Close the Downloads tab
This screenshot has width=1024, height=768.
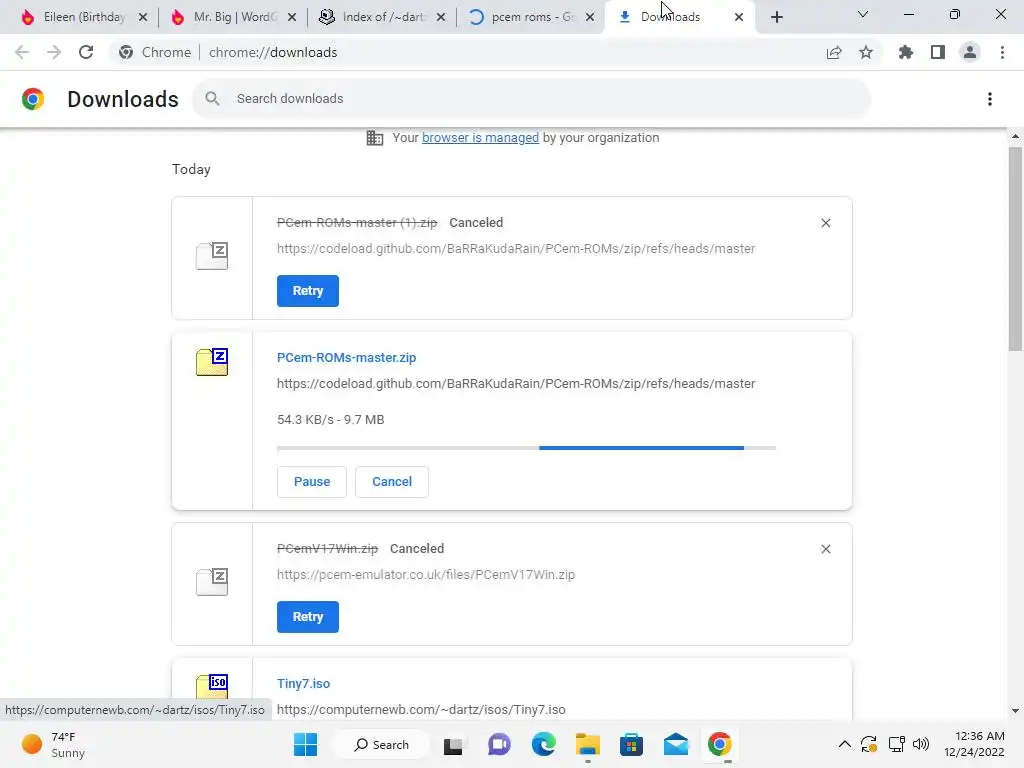739,17
